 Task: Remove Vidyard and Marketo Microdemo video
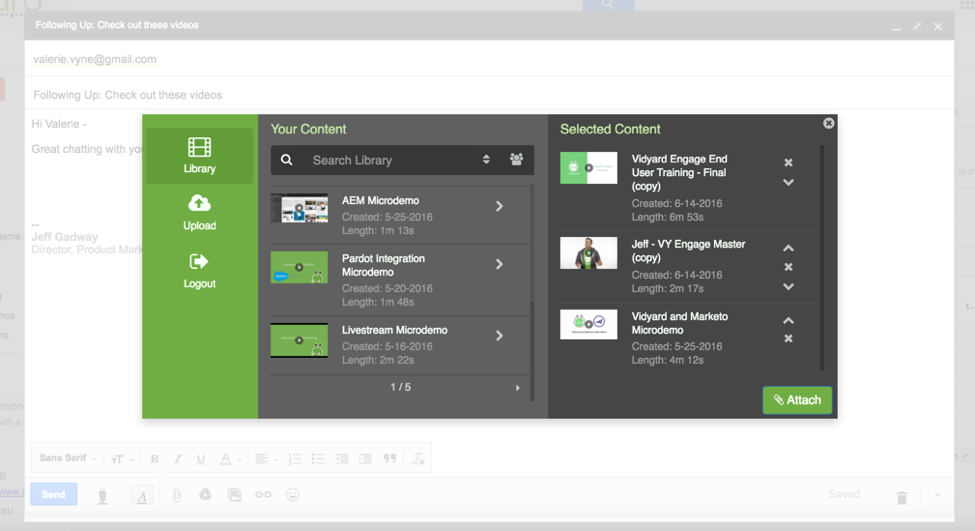[788, 339]
